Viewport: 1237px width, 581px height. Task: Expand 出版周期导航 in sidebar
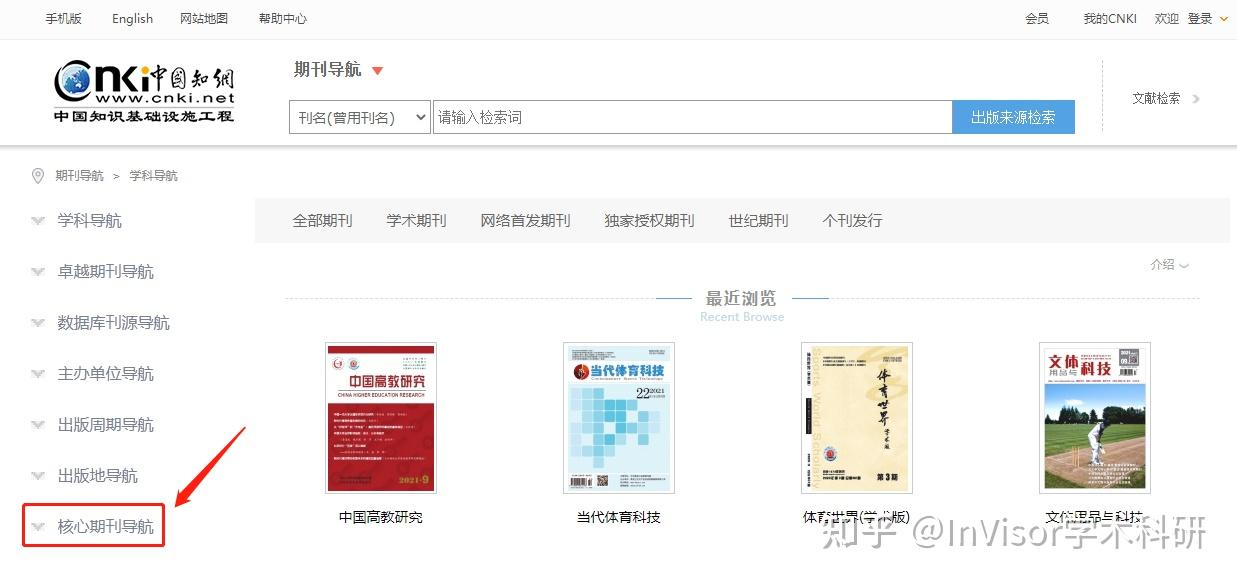click(x=105, y=425)
